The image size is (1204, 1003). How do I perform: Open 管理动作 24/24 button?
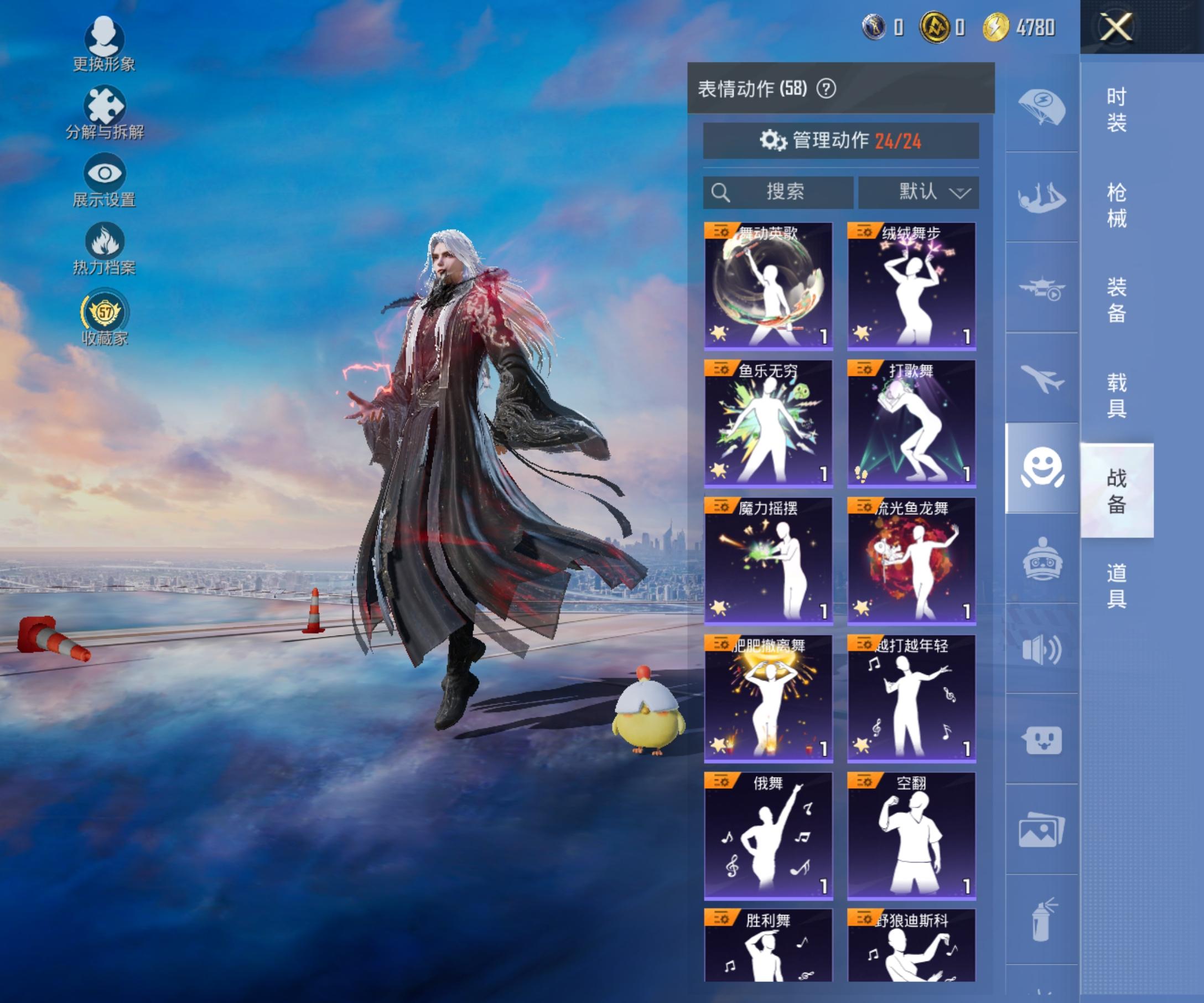[x=840, y=141]
